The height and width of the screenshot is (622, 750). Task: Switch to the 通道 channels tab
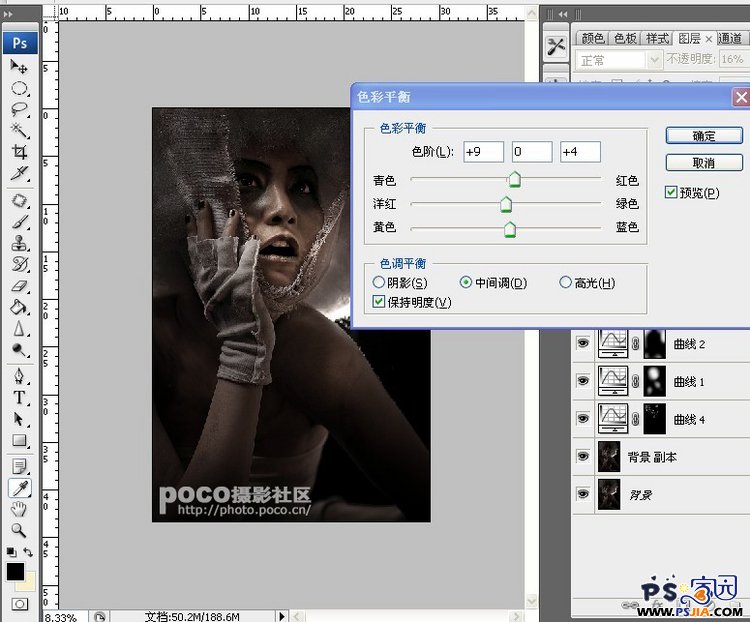(x=731, y=38)
